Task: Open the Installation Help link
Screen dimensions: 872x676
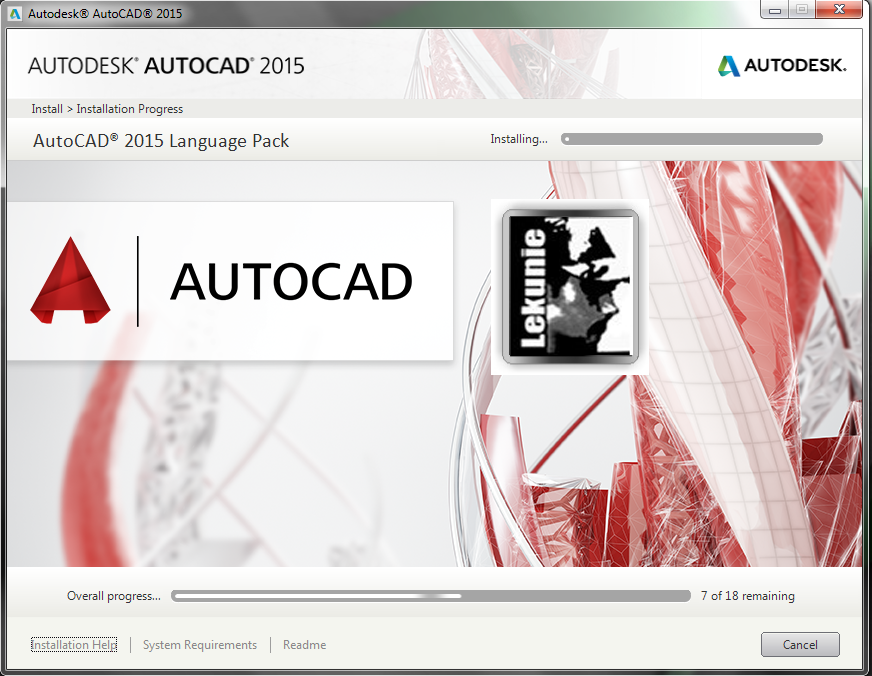Action: point(74,645)
